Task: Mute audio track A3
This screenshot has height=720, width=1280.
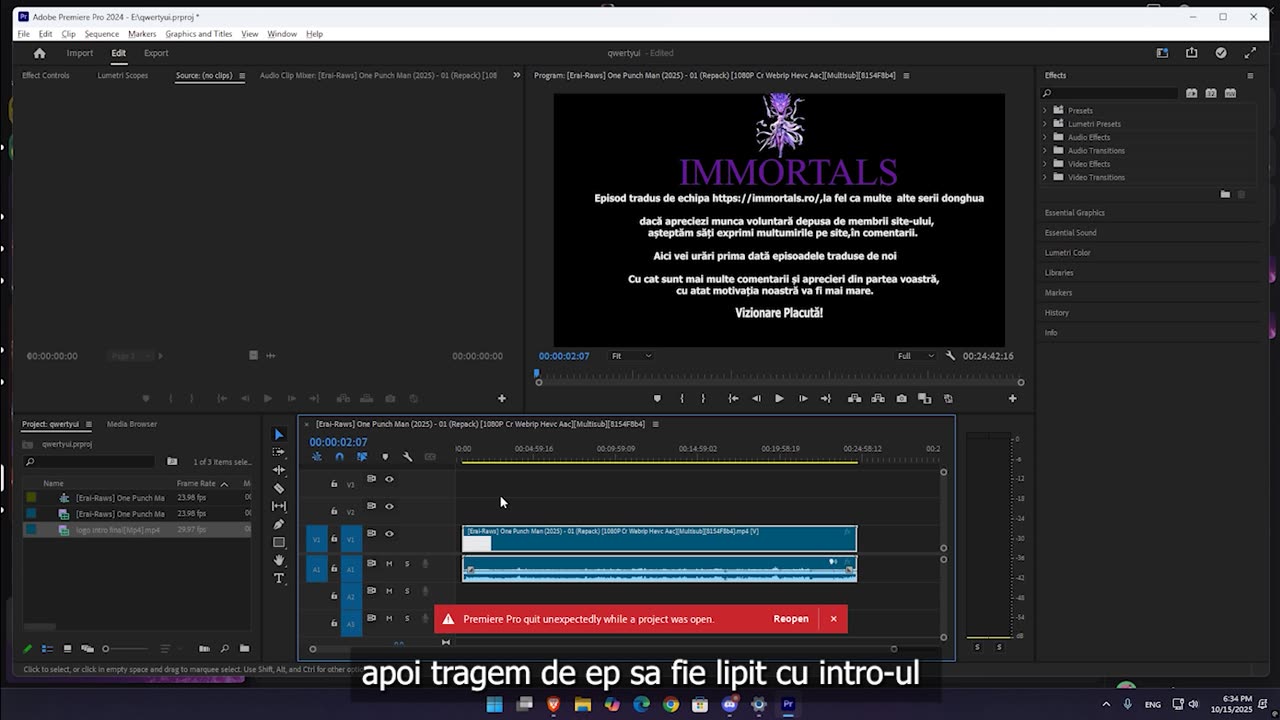Action: [x=389, y=618]
